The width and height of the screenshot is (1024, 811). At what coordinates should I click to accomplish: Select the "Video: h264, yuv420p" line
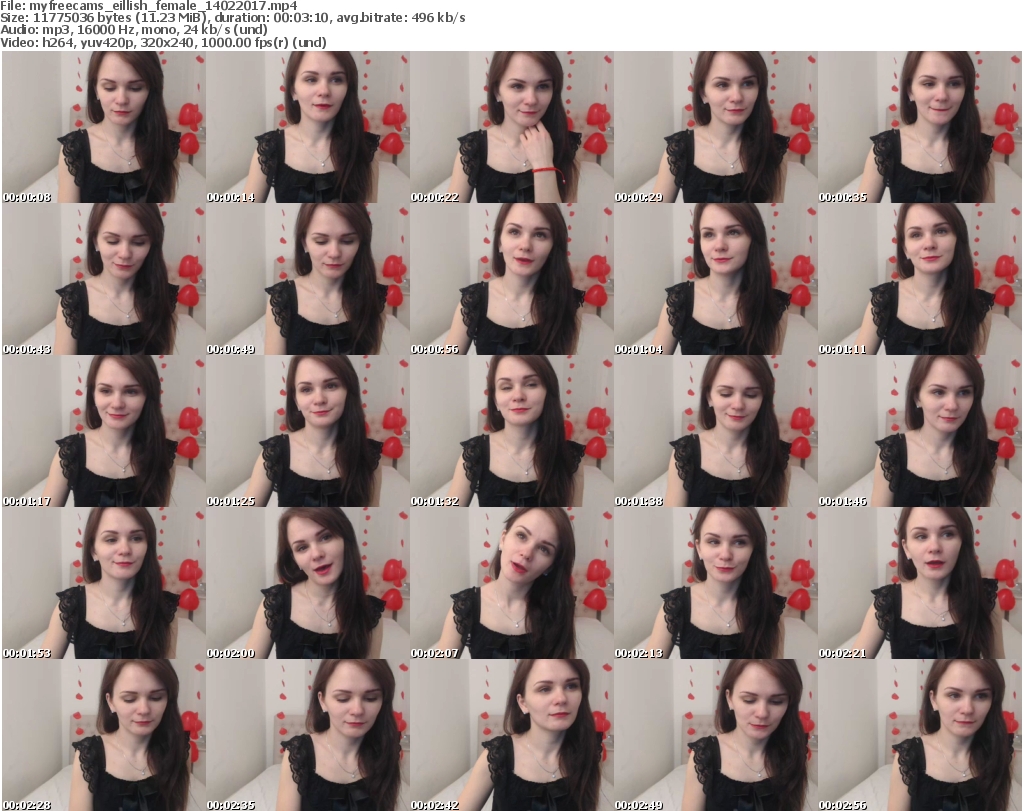[163, 42]
